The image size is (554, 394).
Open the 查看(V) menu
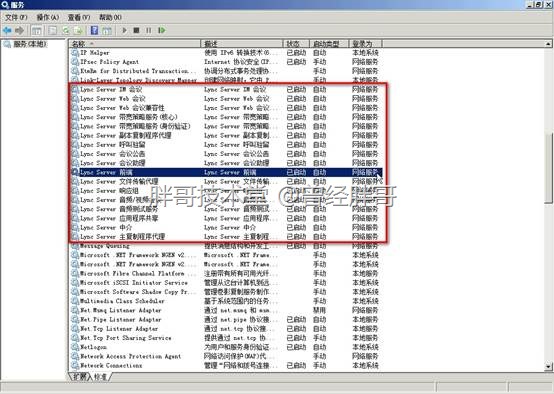click(79, 17)
